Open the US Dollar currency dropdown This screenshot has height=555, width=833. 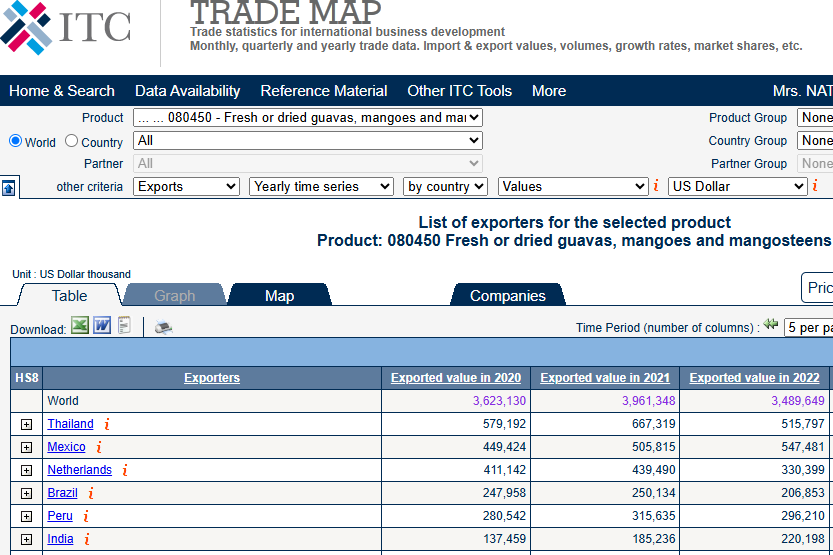pos(737,186)
